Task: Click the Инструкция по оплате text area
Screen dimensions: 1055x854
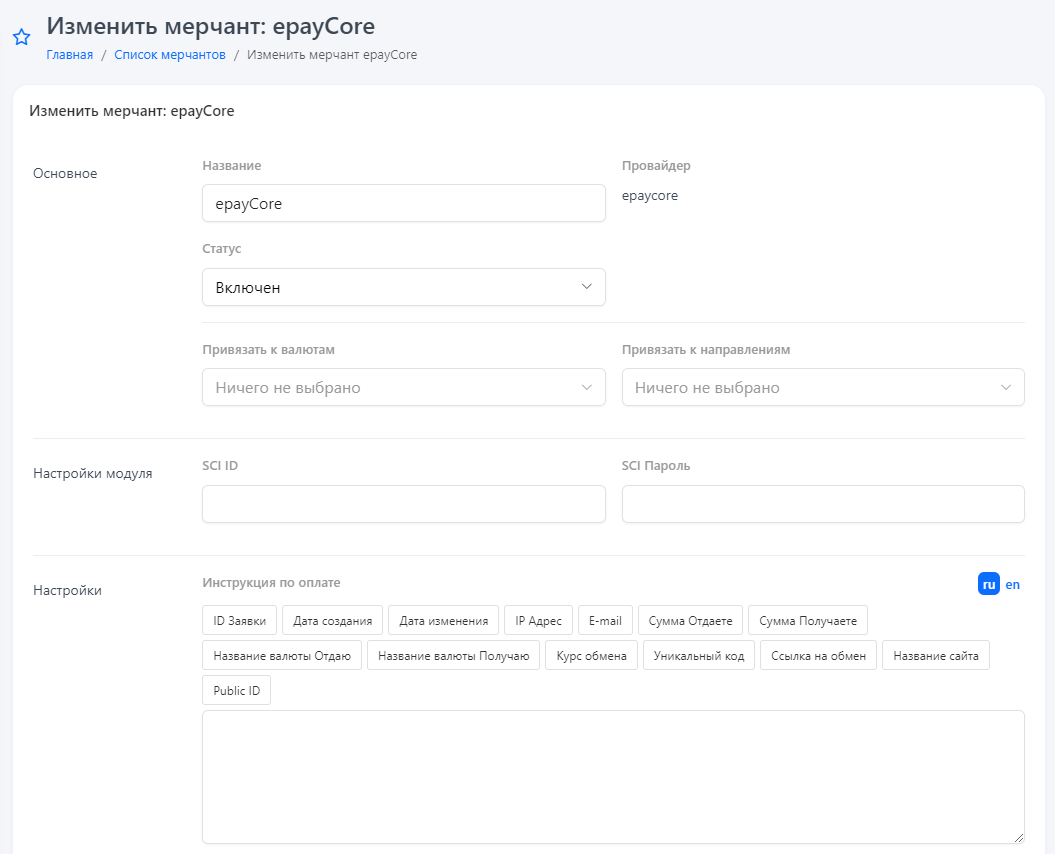Action: tap(612, 776)
